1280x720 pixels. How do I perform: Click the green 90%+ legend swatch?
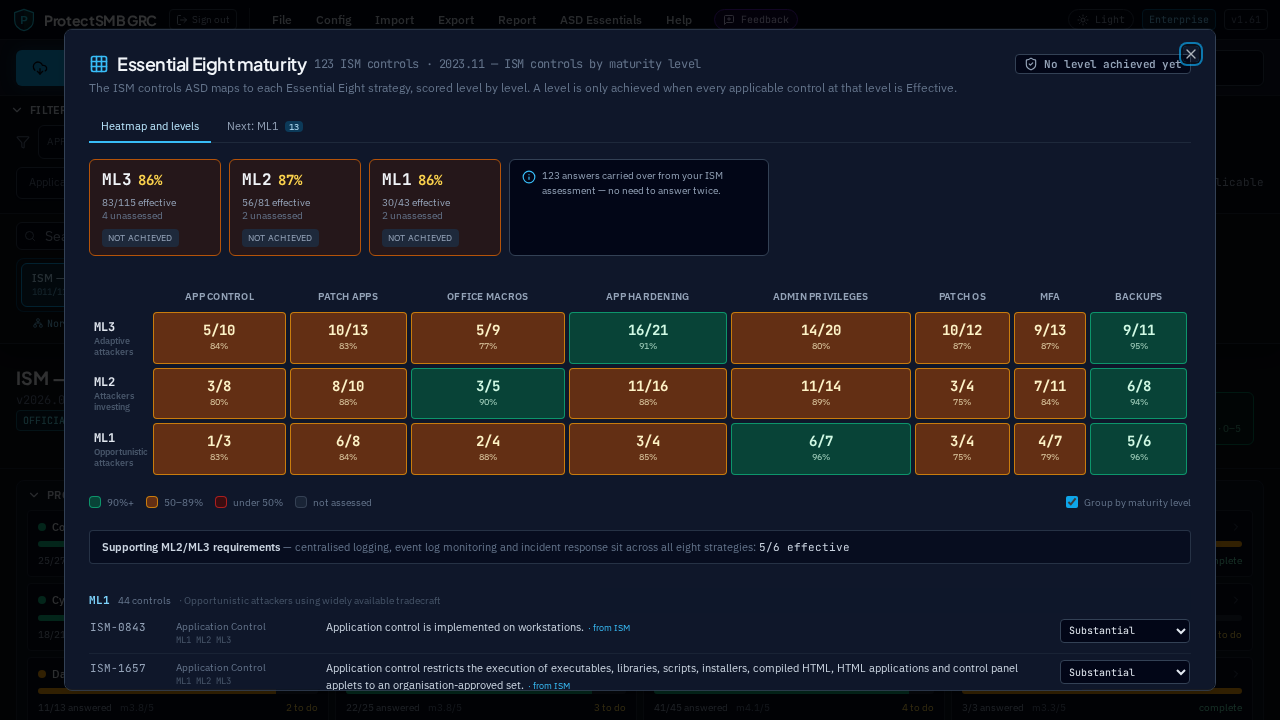pyautogui.click(x=95, y=502)
